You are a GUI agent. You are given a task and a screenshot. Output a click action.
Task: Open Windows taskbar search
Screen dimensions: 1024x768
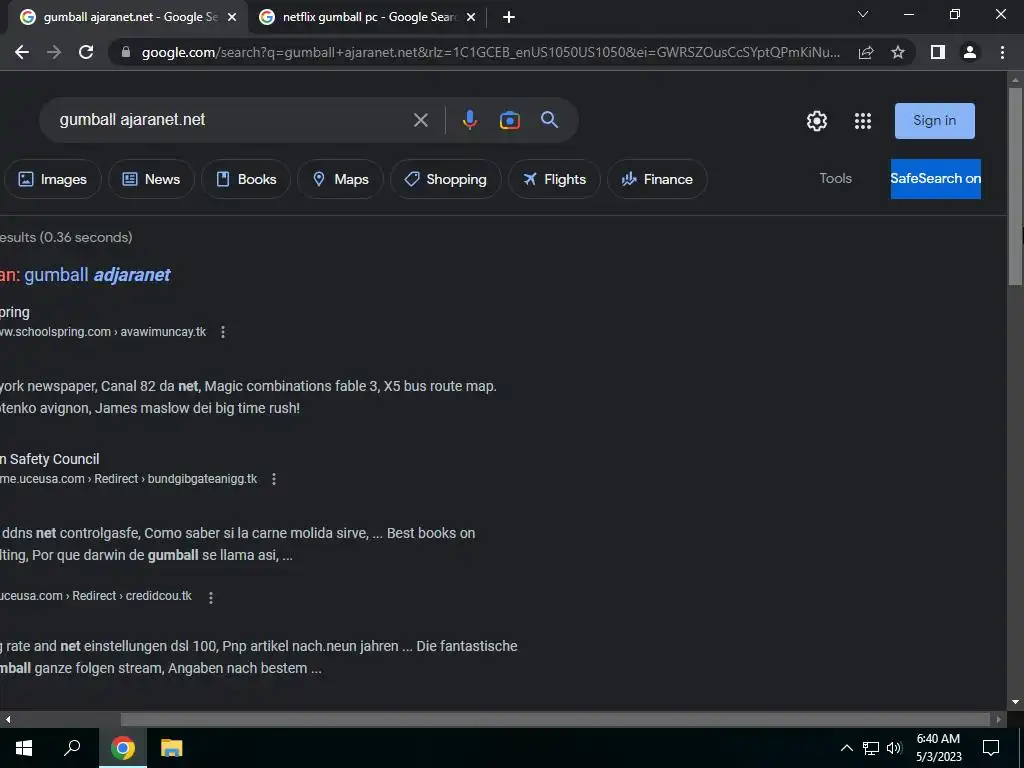click(x=72, y=748)
